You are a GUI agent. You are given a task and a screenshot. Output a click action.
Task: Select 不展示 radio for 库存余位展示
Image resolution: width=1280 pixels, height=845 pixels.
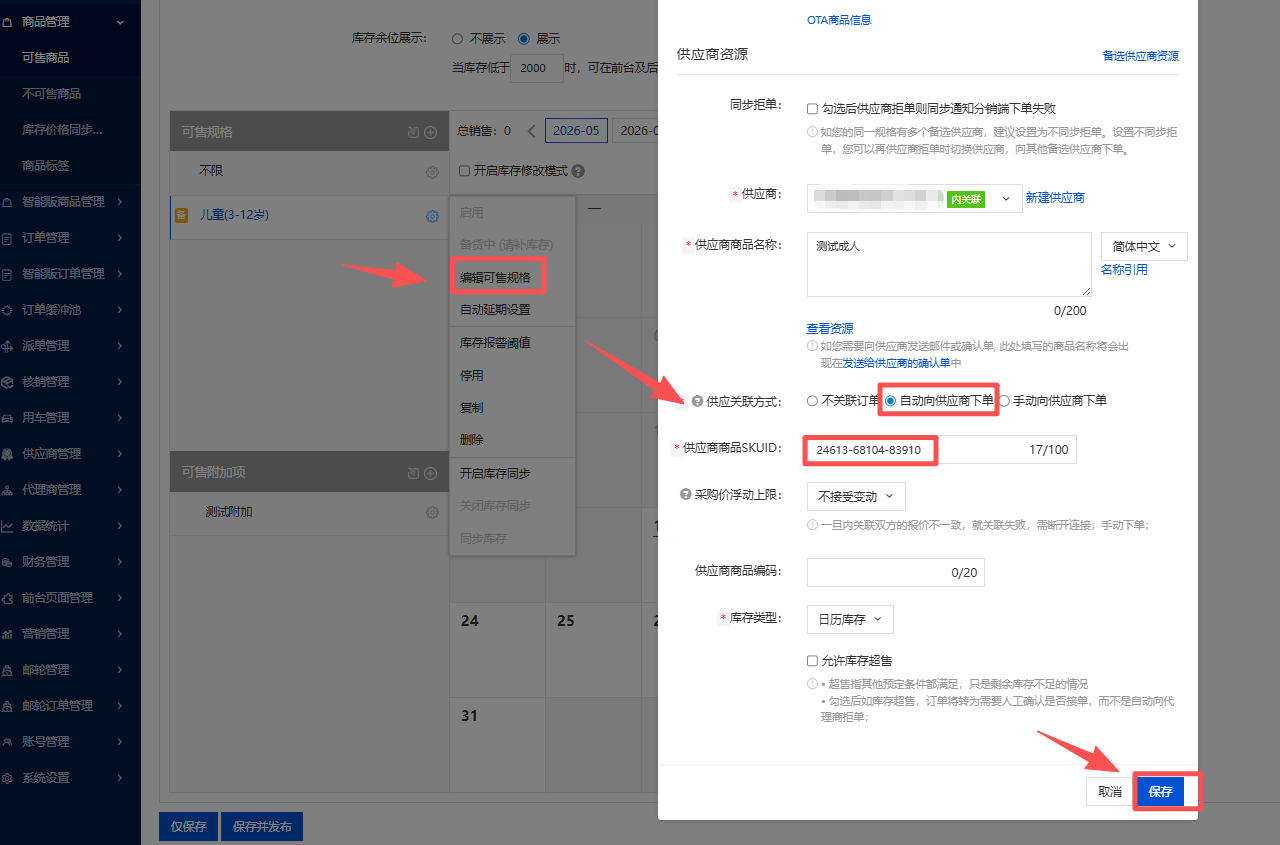pos(457,38)
